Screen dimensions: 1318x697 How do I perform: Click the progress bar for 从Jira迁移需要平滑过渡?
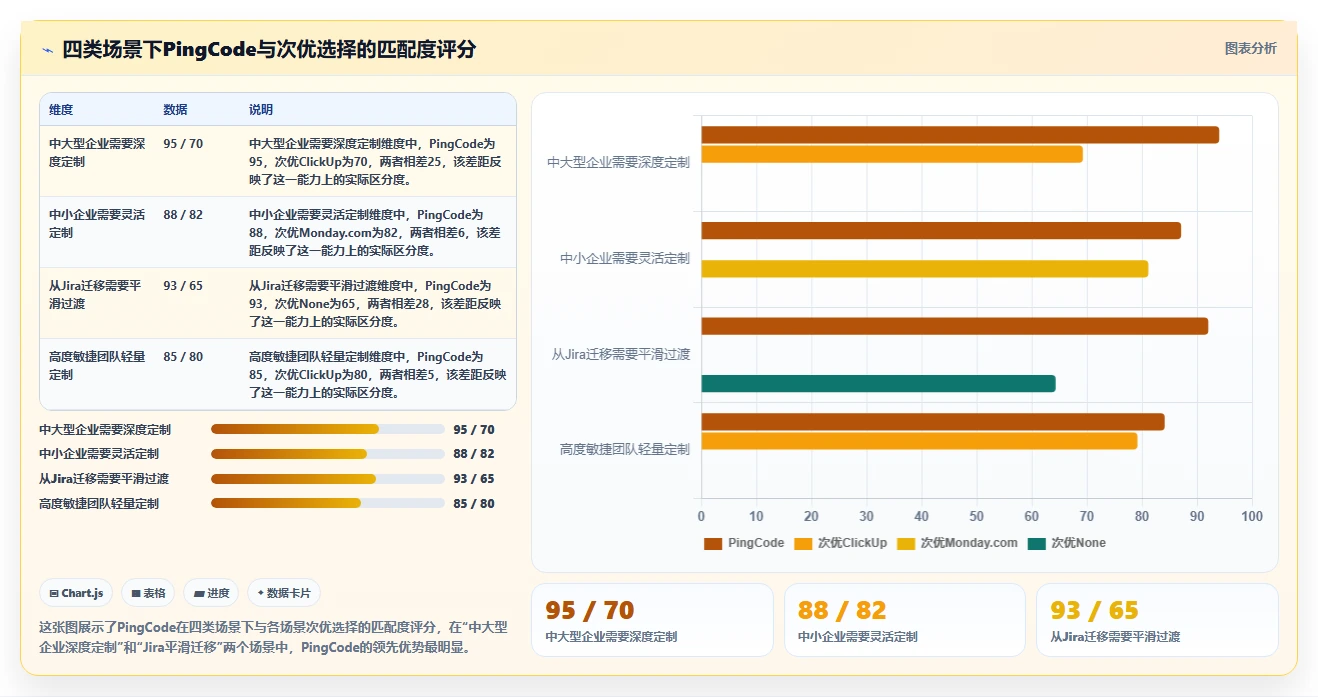[x=328, y=479]
